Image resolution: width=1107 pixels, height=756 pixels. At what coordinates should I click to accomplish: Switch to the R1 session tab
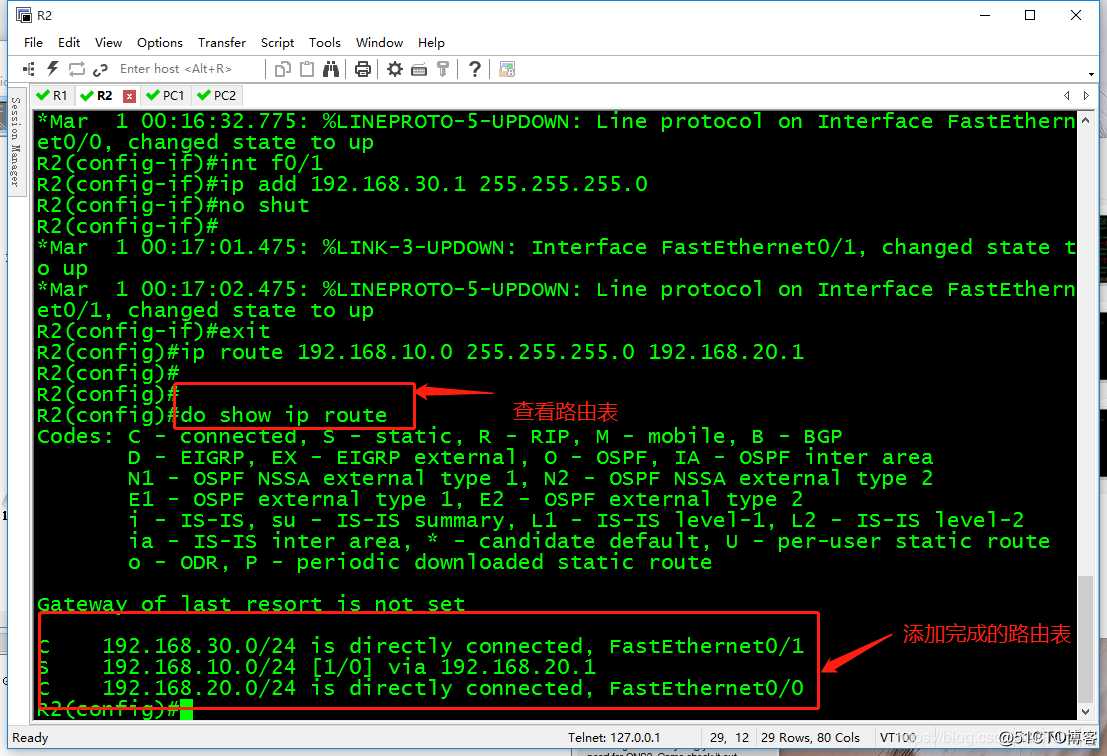click(52, 95)
